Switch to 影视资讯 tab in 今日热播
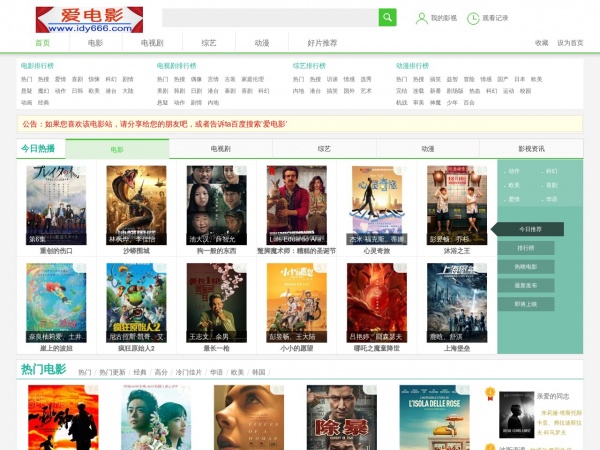 [x=532, y=148]
